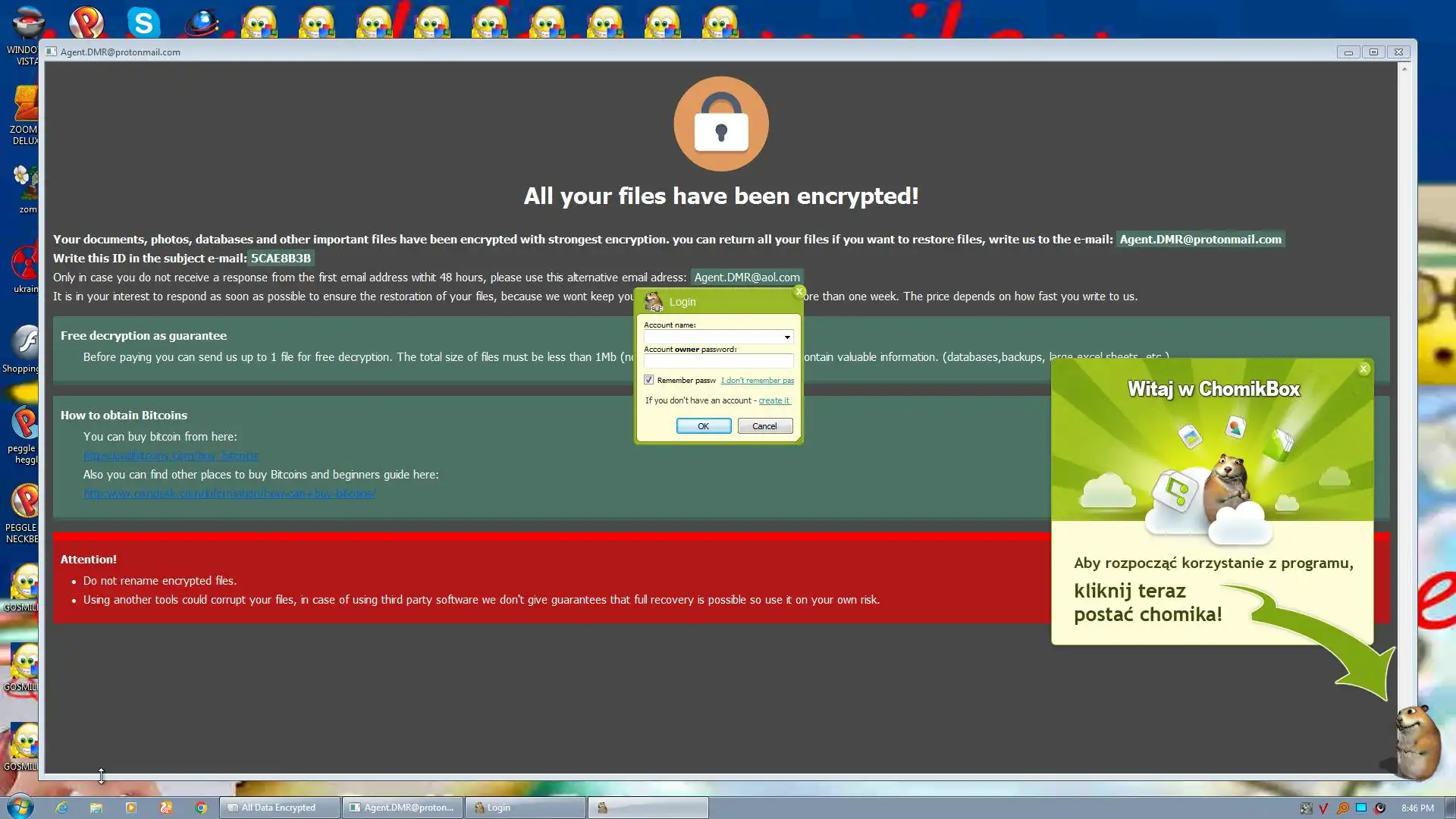This screenshot has width=1456, height=819.
Task: Open the Skype desktop icon
Action: [143, 22]
